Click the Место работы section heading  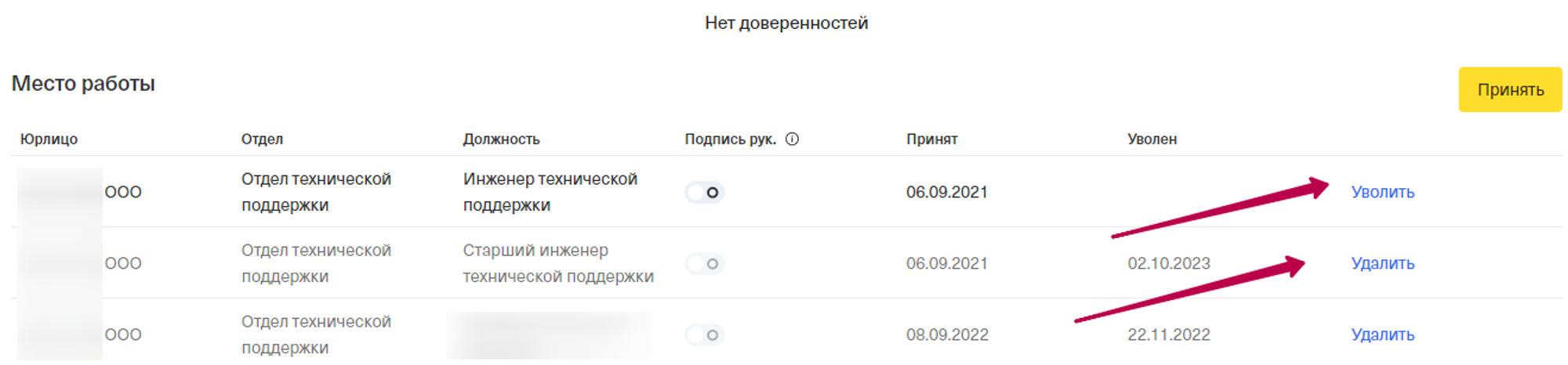pos(83,84)
